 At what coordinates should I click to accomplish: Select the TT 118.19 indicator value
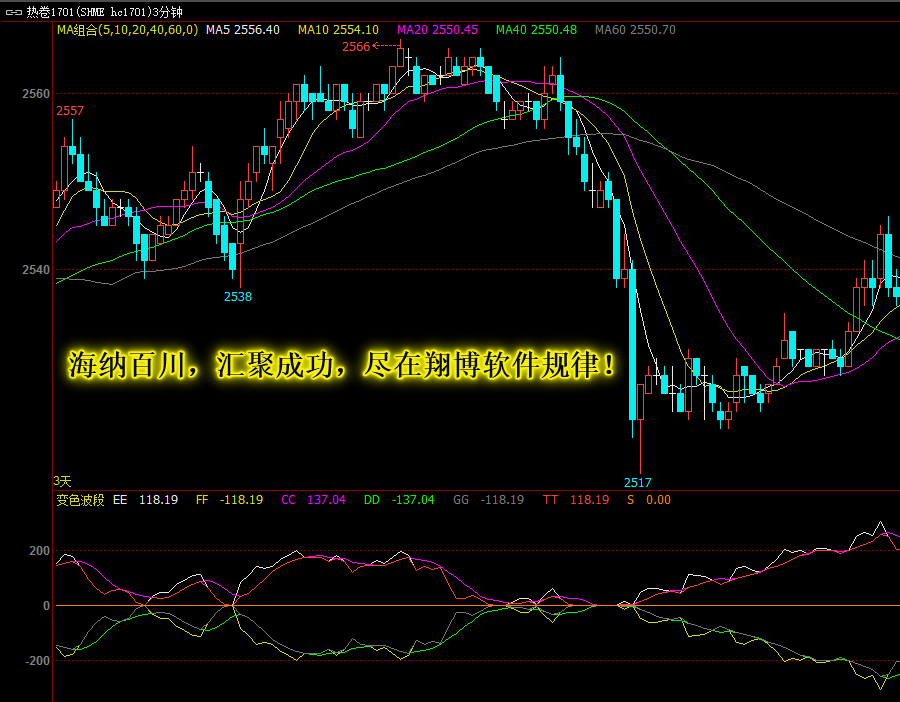pyautogui.click(x=576, y=500)
